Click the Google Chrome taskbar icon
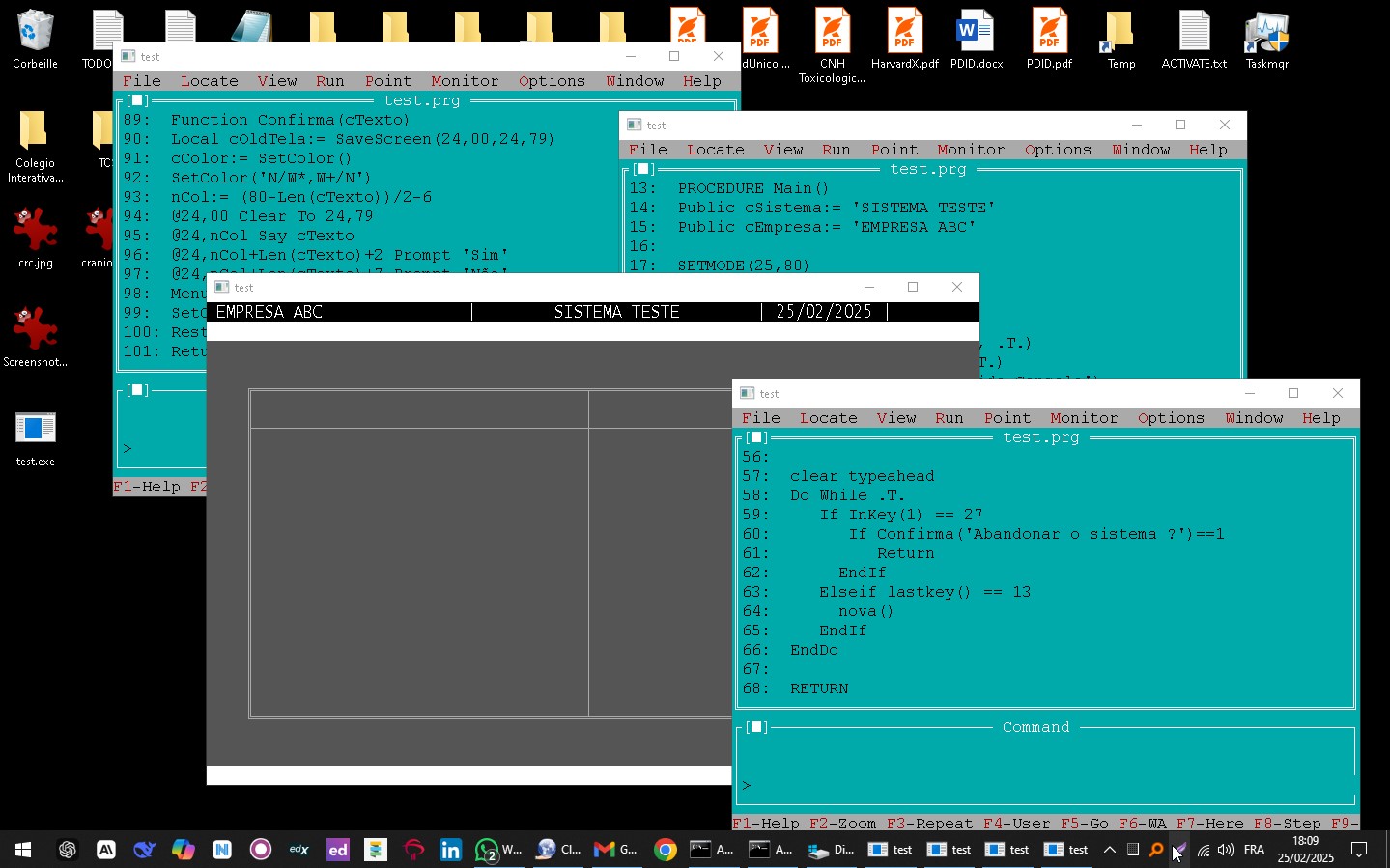This screenshot has width=1390, height=868. click(665, 850)
